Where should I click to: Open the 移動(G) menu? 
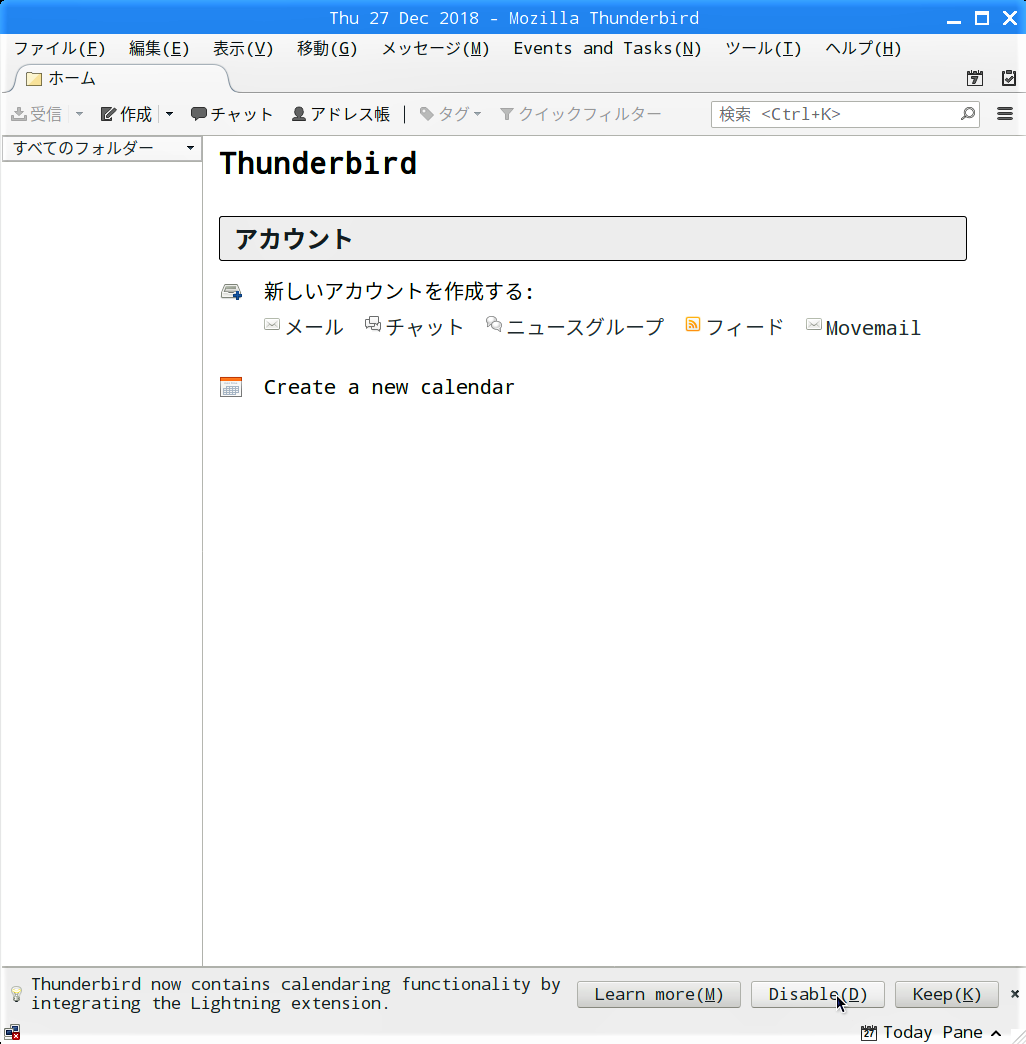click(x=327, y=49)
